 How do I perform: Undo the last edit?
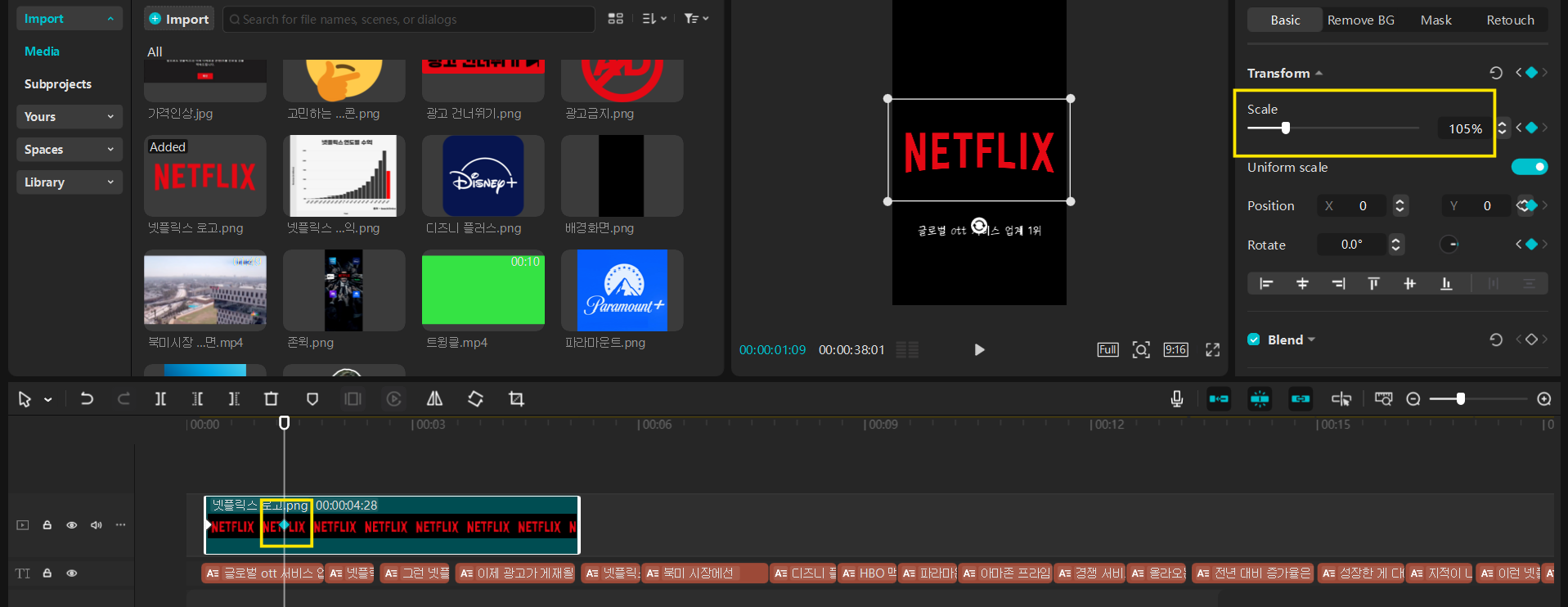pos(87,398)
